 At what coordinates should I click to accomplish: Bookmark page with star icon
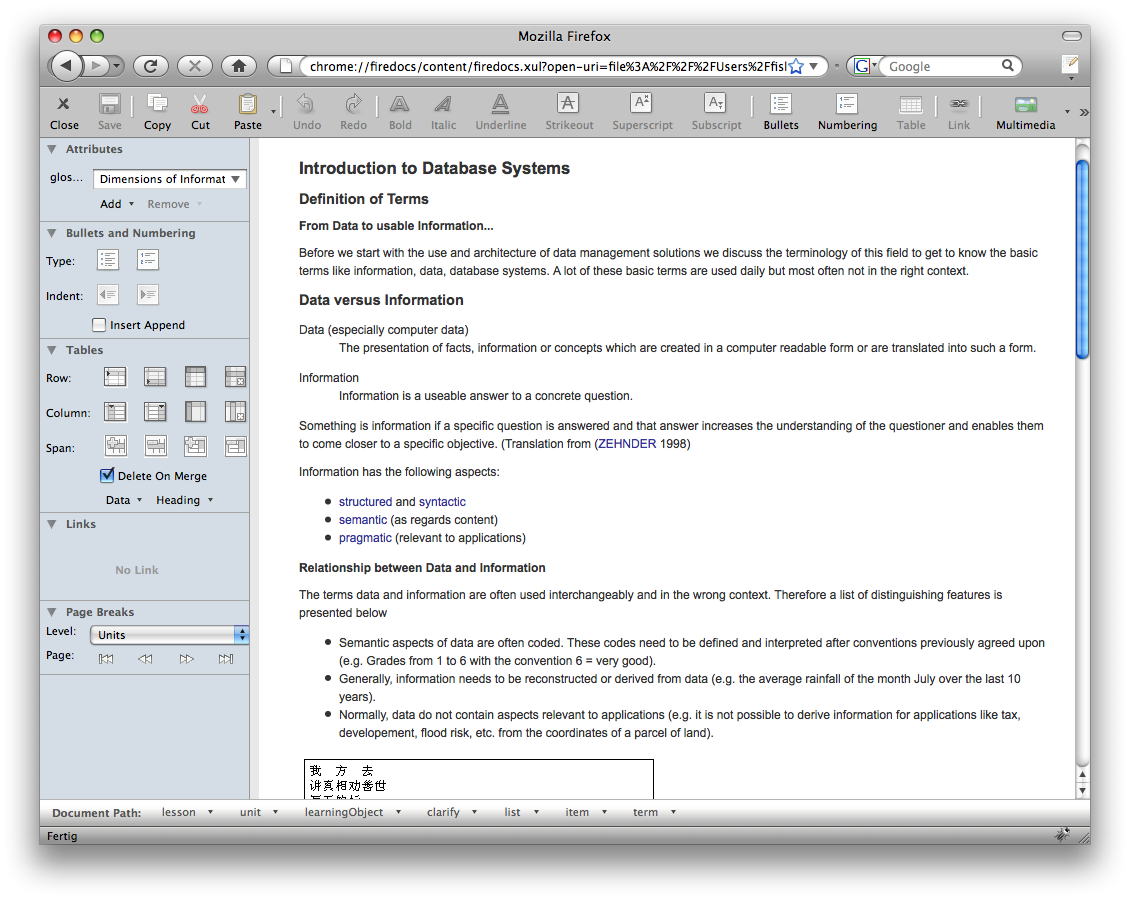coord(796,66)
